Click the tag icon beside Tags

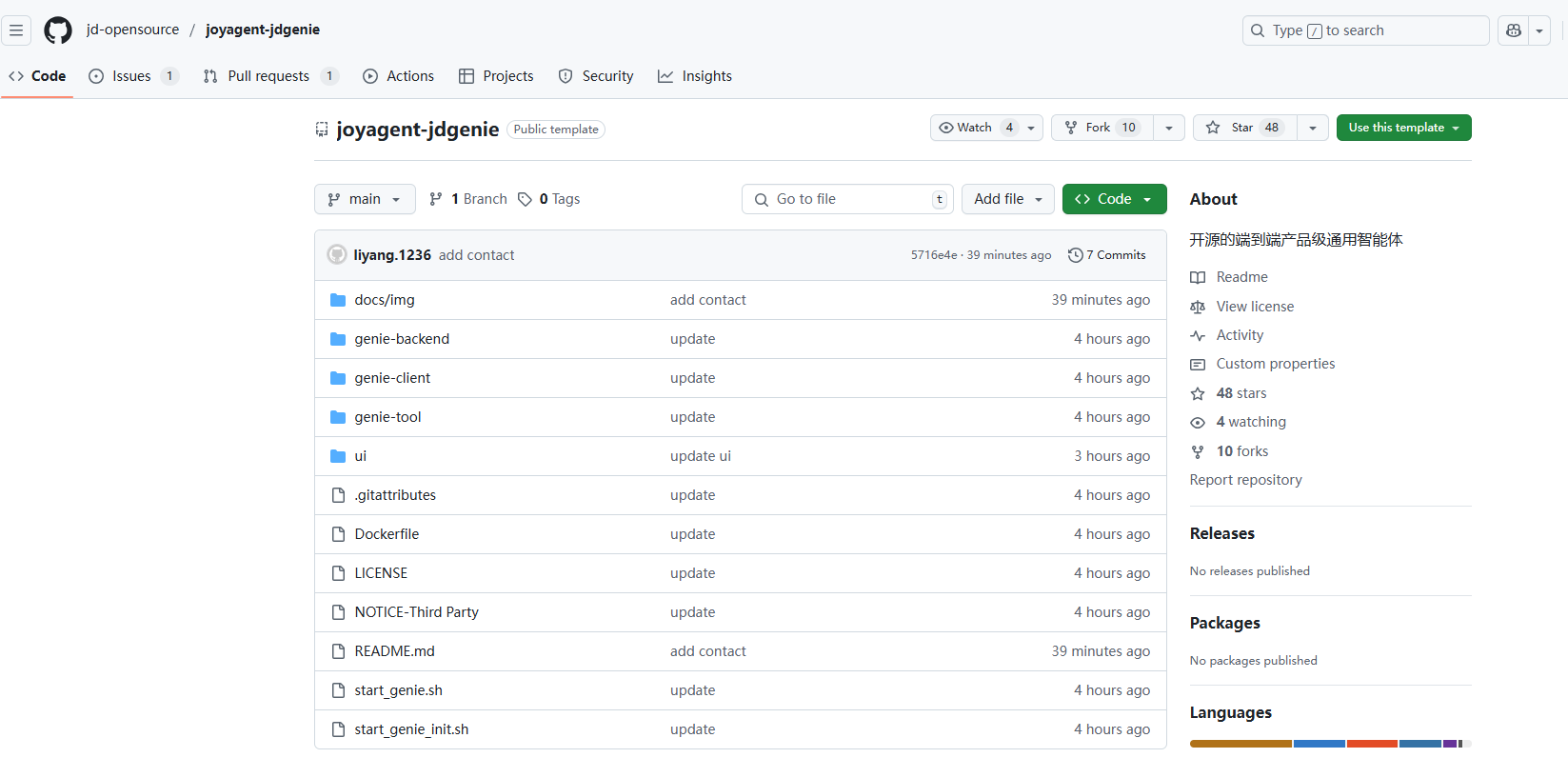pos(525,199)
